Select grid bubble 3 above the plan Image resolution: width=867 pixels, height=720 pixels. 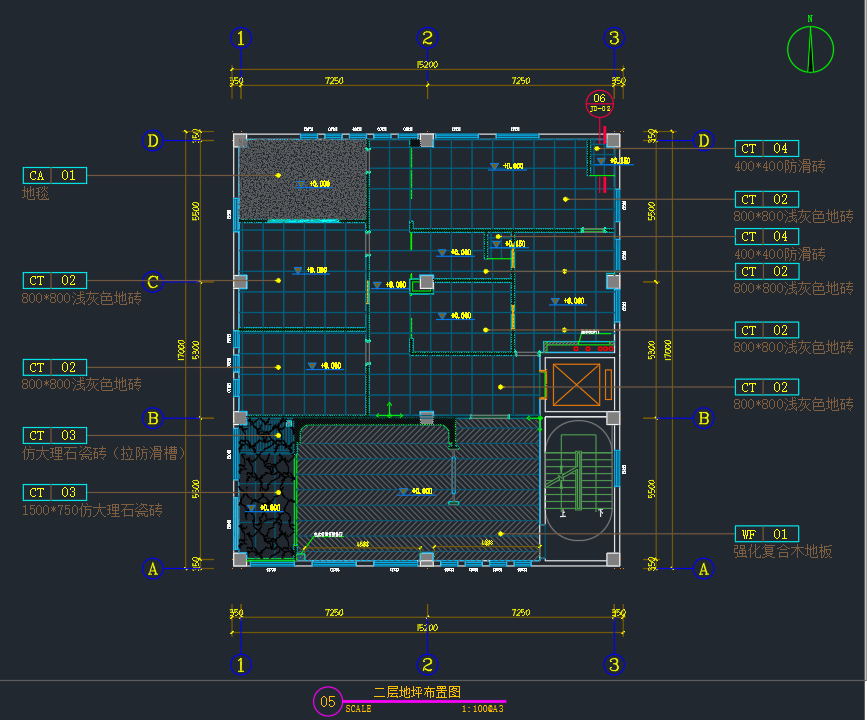pos(614,38)
